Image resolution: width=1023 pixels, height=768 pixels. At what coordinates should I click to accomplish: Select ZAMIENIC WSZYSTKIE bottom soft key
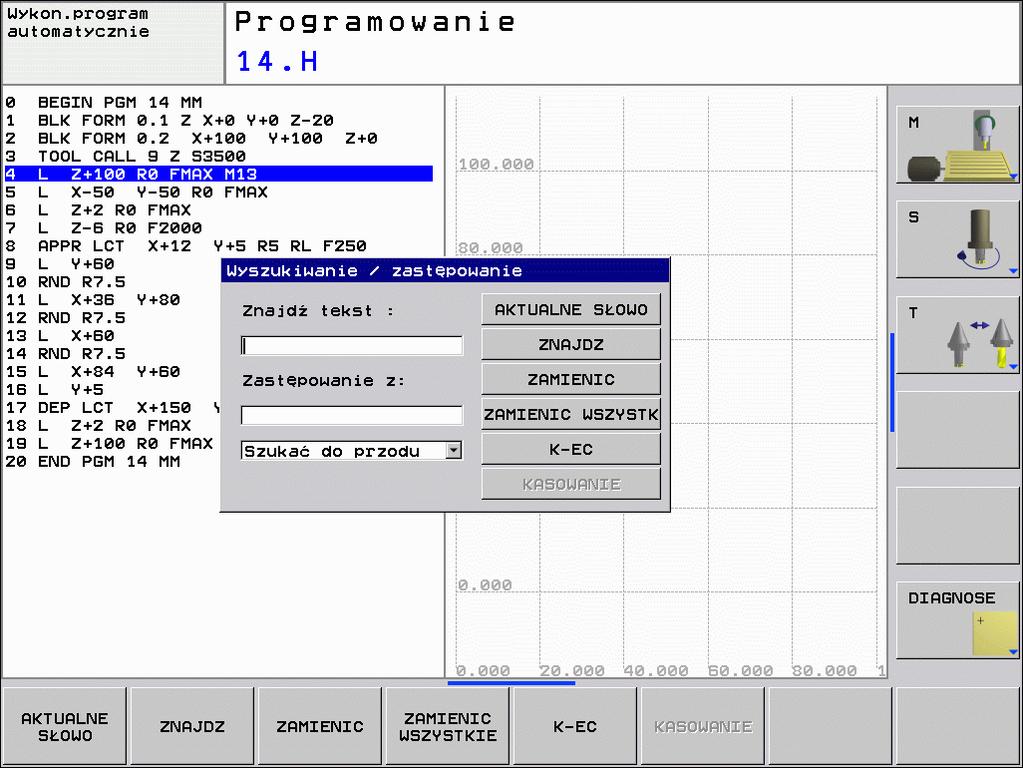(448, 726)
